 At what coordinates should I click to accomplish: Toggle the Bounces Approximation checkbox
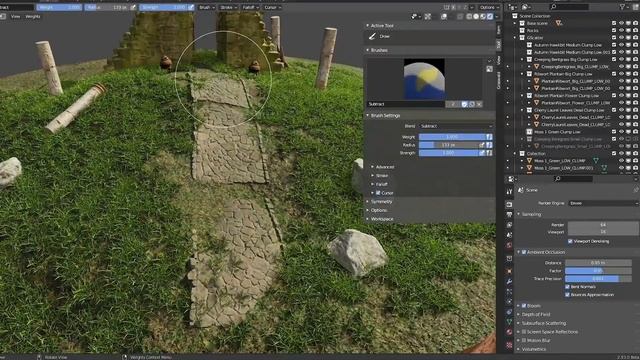tap(567, 295)
